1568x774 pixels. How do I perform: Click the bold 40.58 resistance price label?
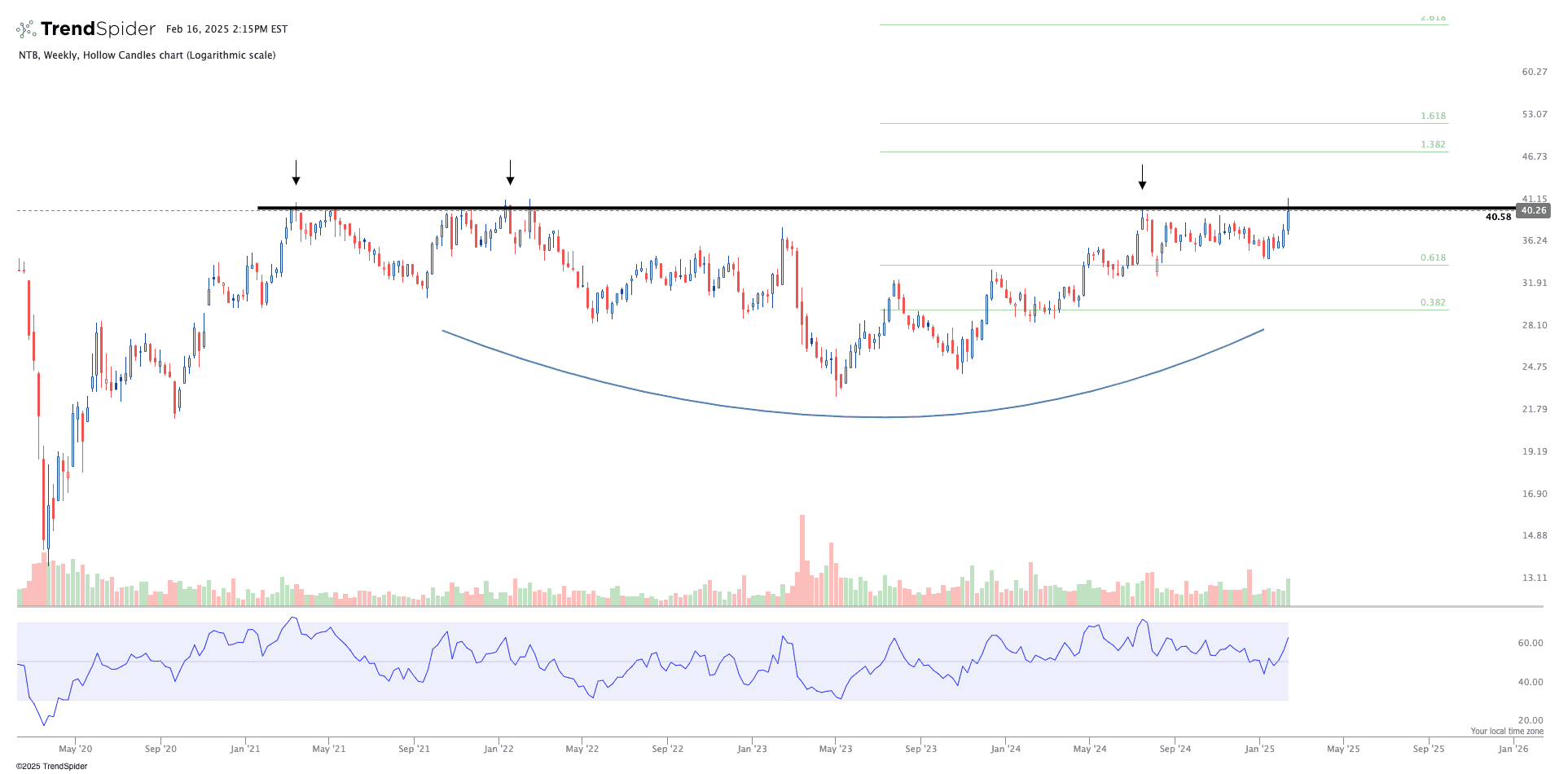tap(1498, 217)
